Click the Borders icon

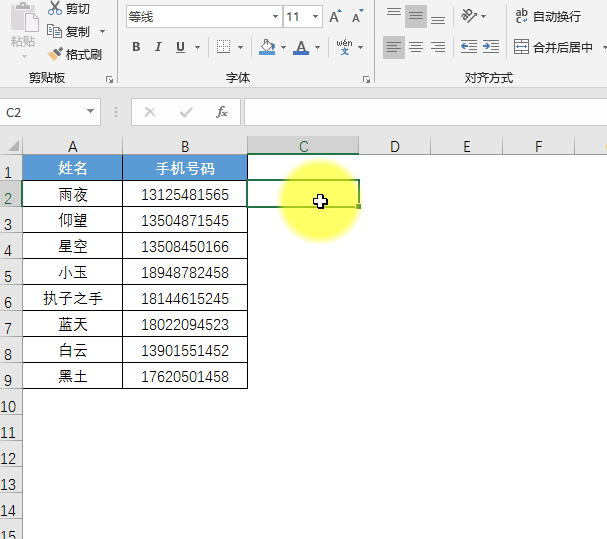223,47
